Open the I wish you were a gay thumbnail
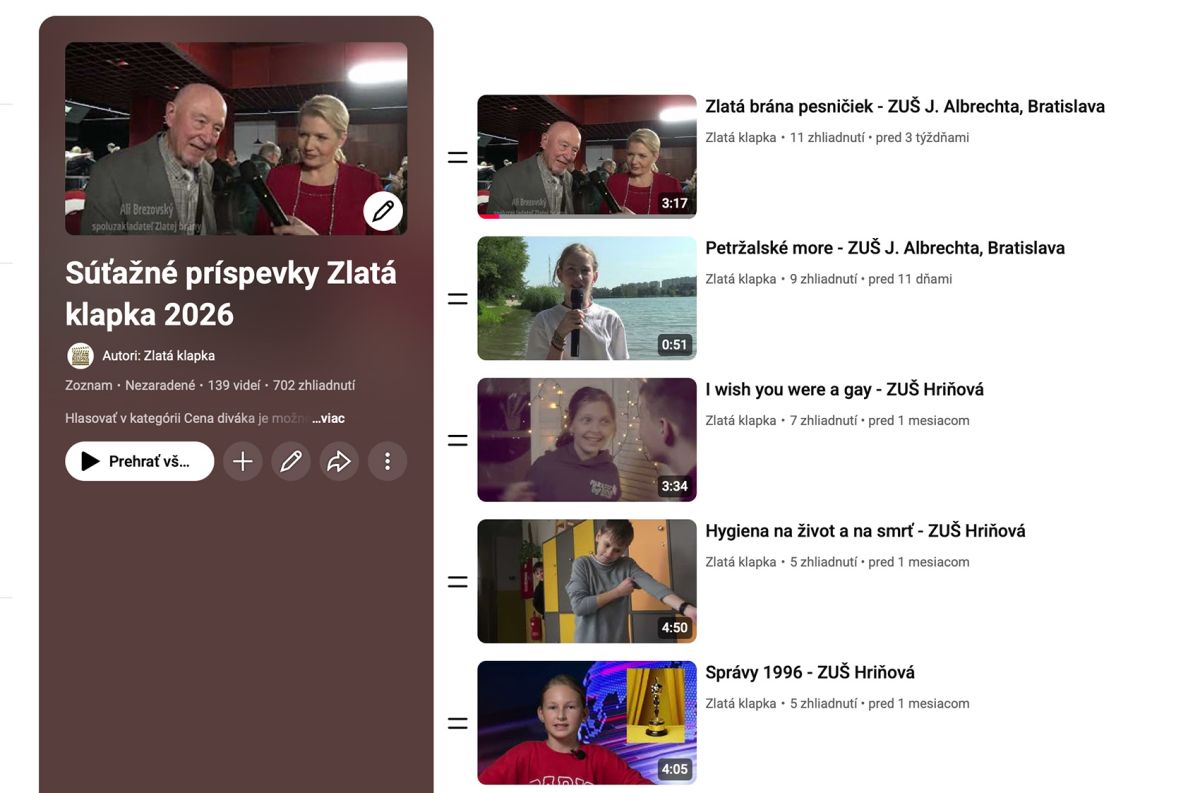 tap(586, 440)
